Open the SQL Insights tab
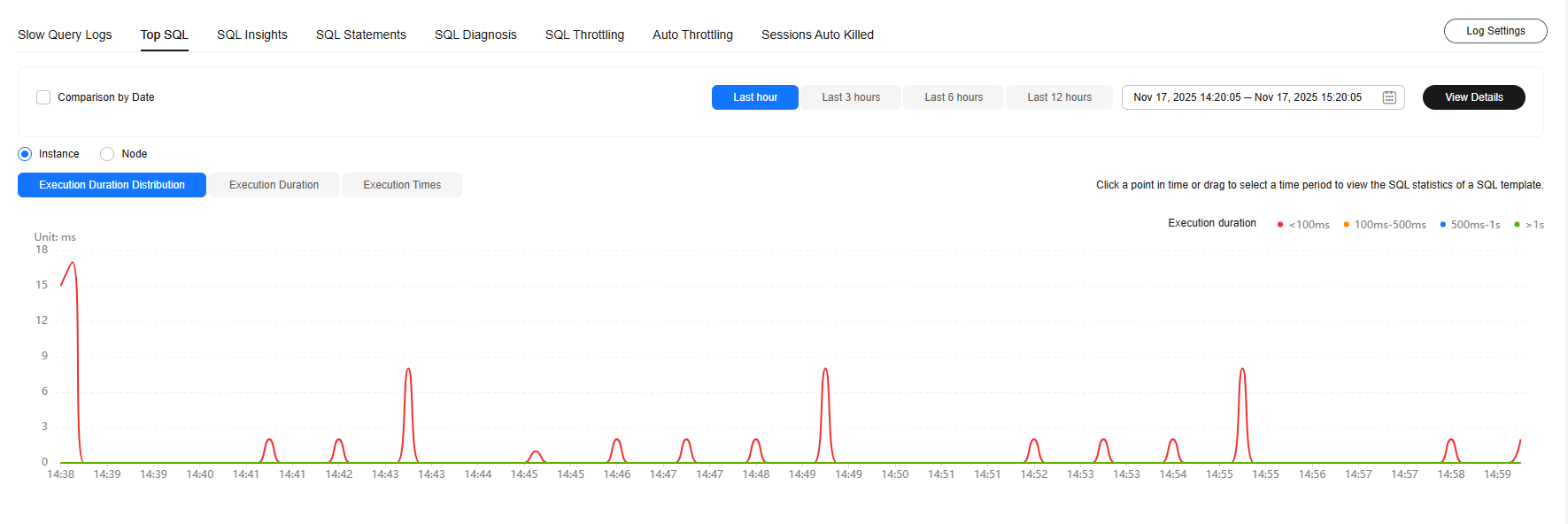Viewport: 1568px width, 524px height. point(252,35)
